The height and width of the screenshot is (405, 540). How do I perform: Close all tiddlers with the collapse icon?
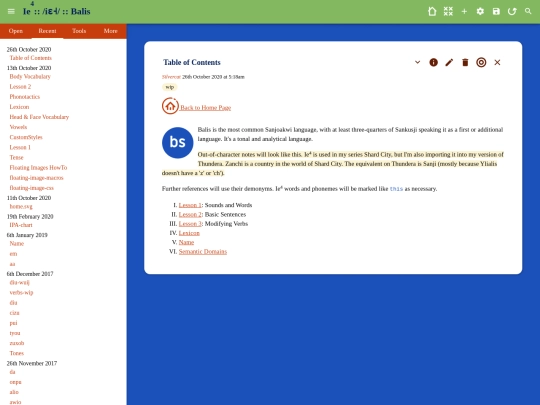click(x=448, y=11)
